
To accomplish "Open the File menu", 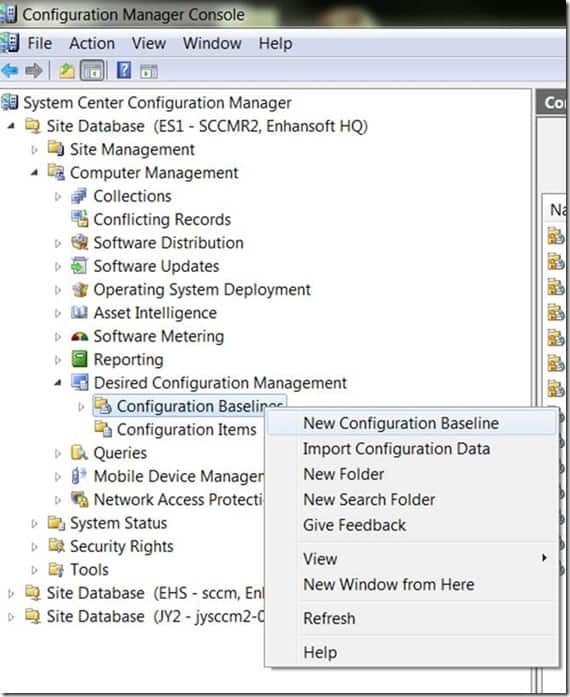I will [x=39, y=44].
